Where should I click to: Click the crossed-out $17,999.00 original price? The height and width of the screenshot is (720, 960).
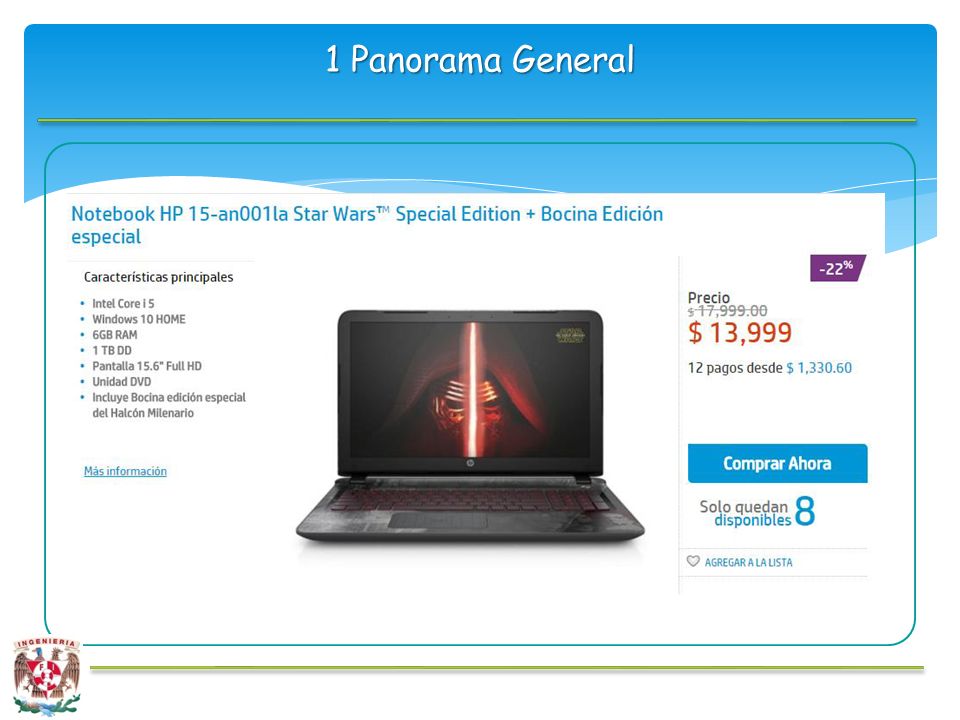pos(727,311)
